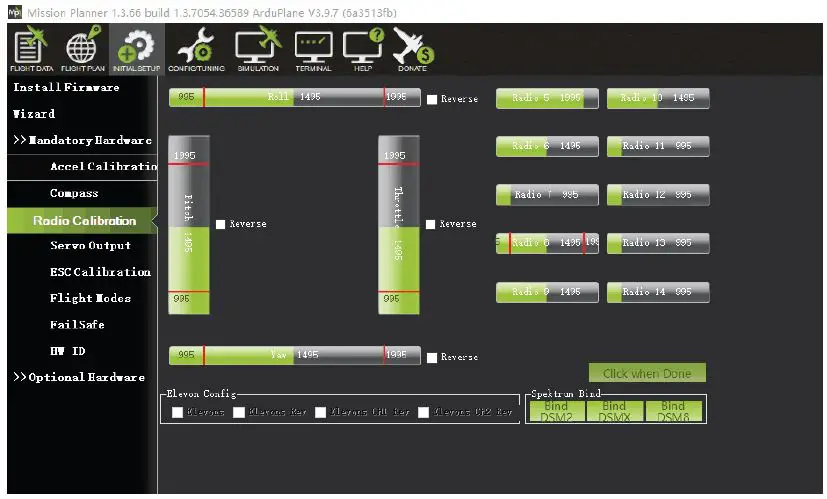The width and height of the screenshot is (827, 499).
Task: Open the Flight Data screen
Action: 31,49
